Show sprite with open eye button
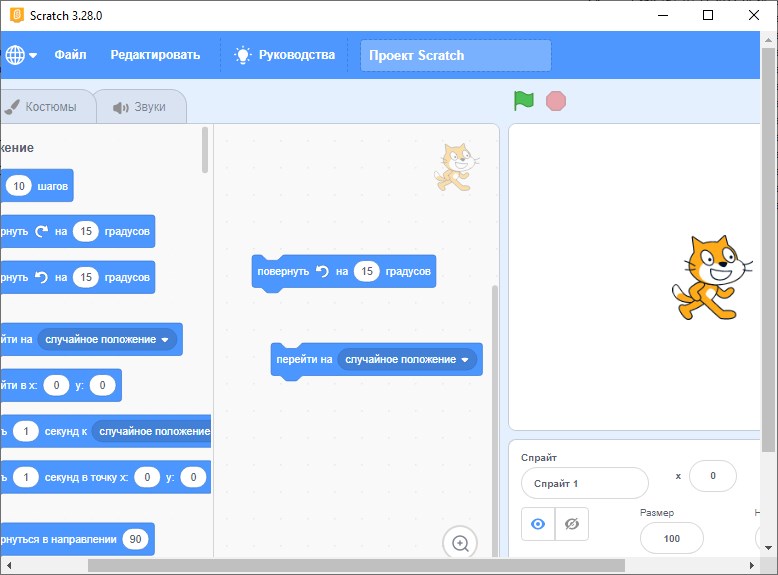 pos(538,524)
